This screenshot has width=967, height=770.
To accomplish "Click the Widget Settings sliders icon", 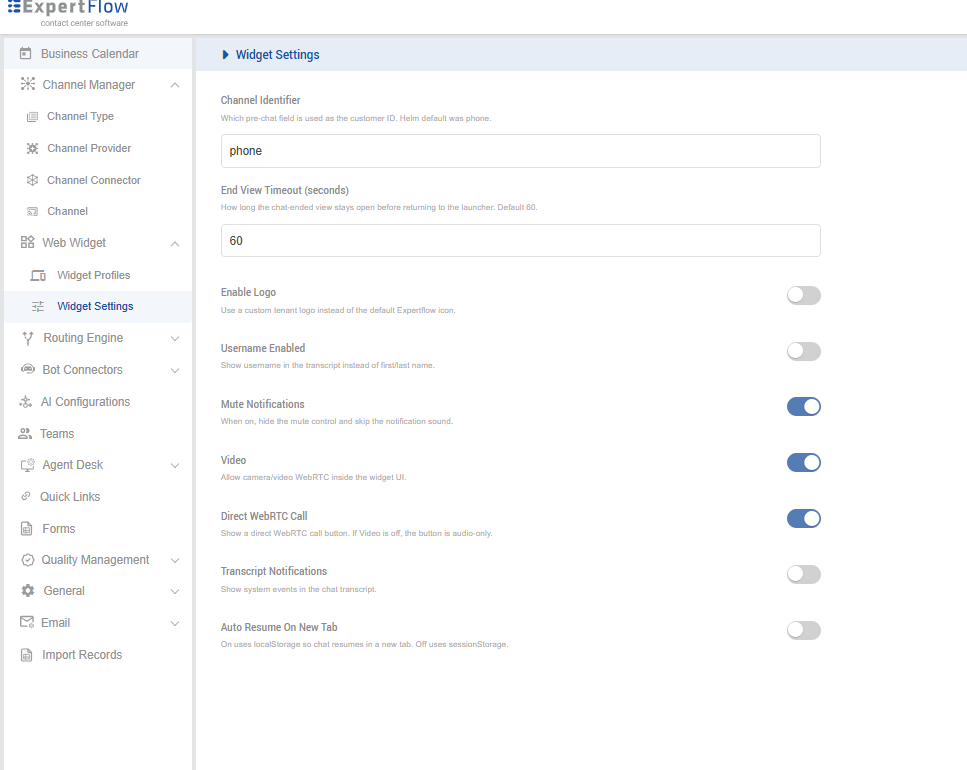I will point(38,306).
